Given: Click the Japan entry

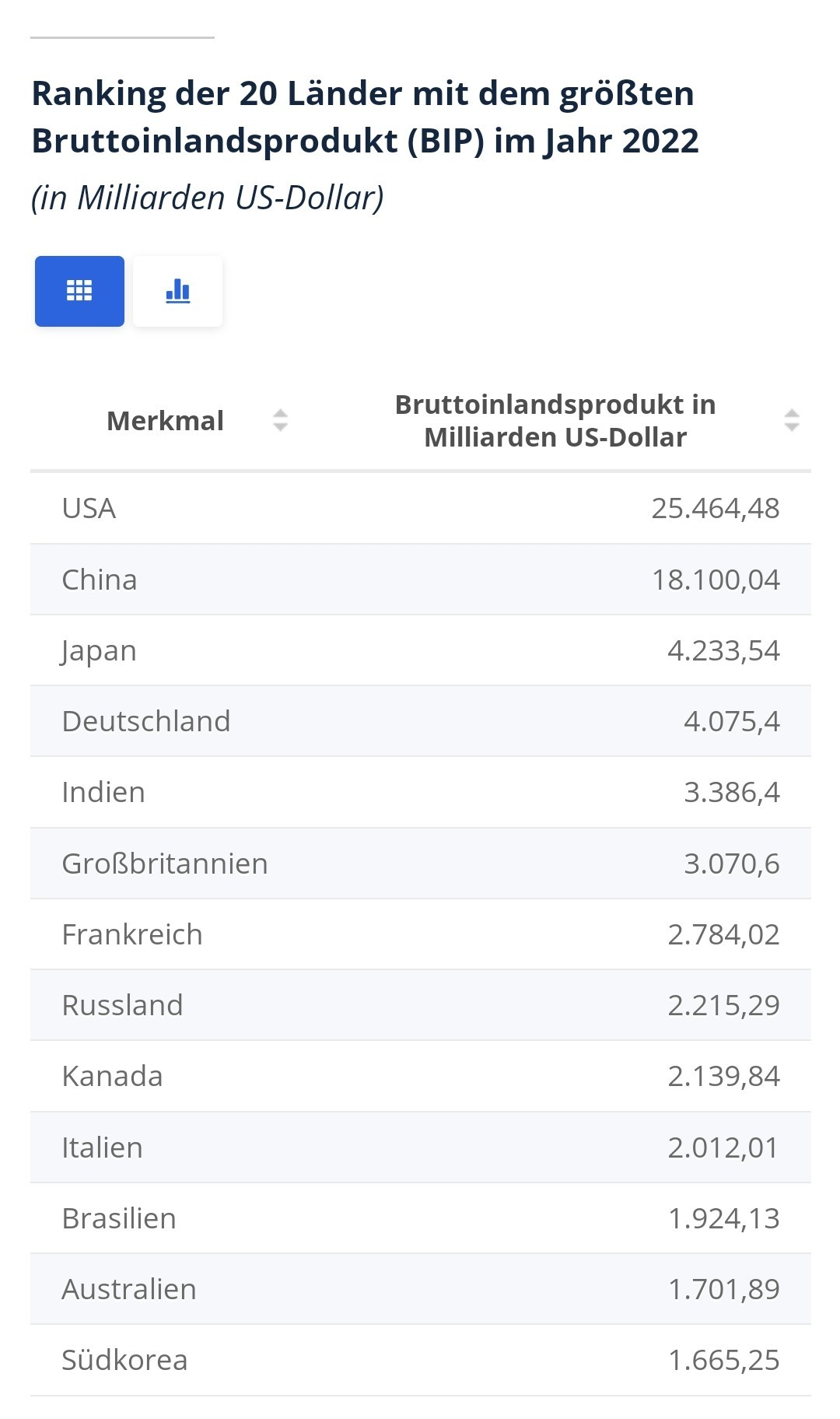Looking at the screenshot, I should pyautogui.click(x=421, y=650).
